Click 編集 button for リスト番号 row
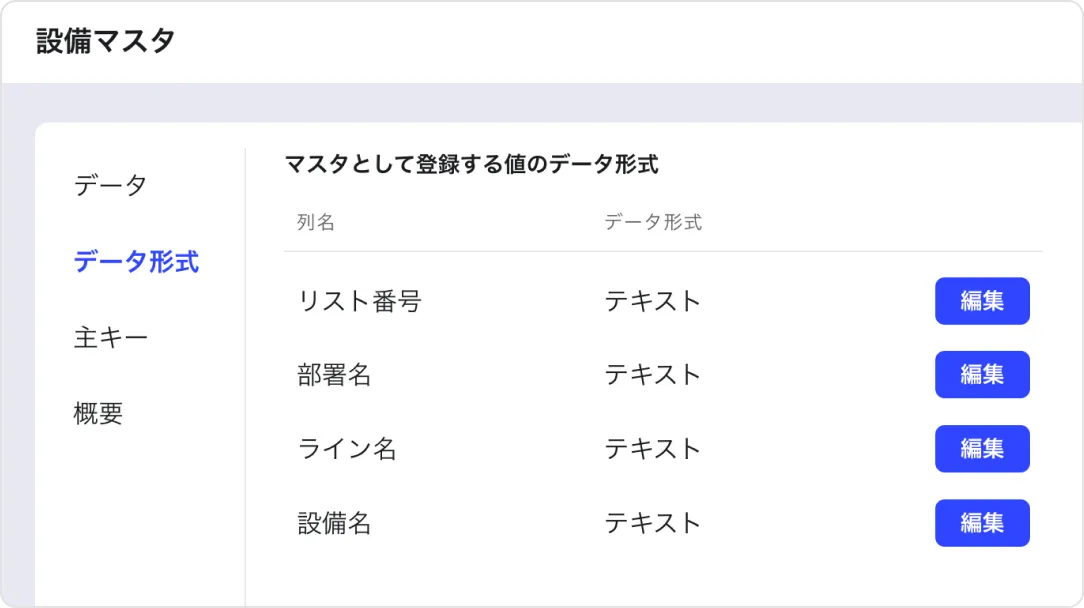1084x608 pixels. pyautogui.click(x=981, y=301)
